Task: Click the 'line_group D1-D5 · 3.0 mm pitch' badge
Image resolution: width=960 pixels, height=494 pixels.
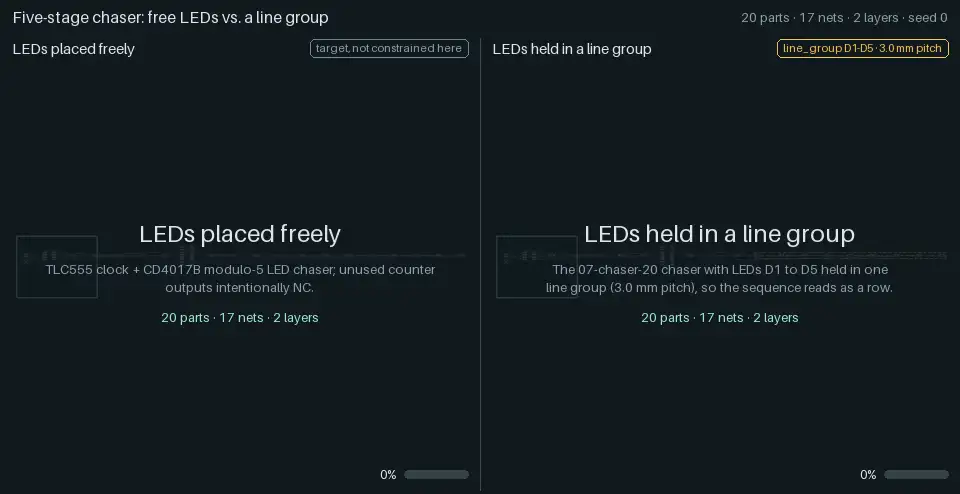Action: pyautogui.click(x=863, y=48)
